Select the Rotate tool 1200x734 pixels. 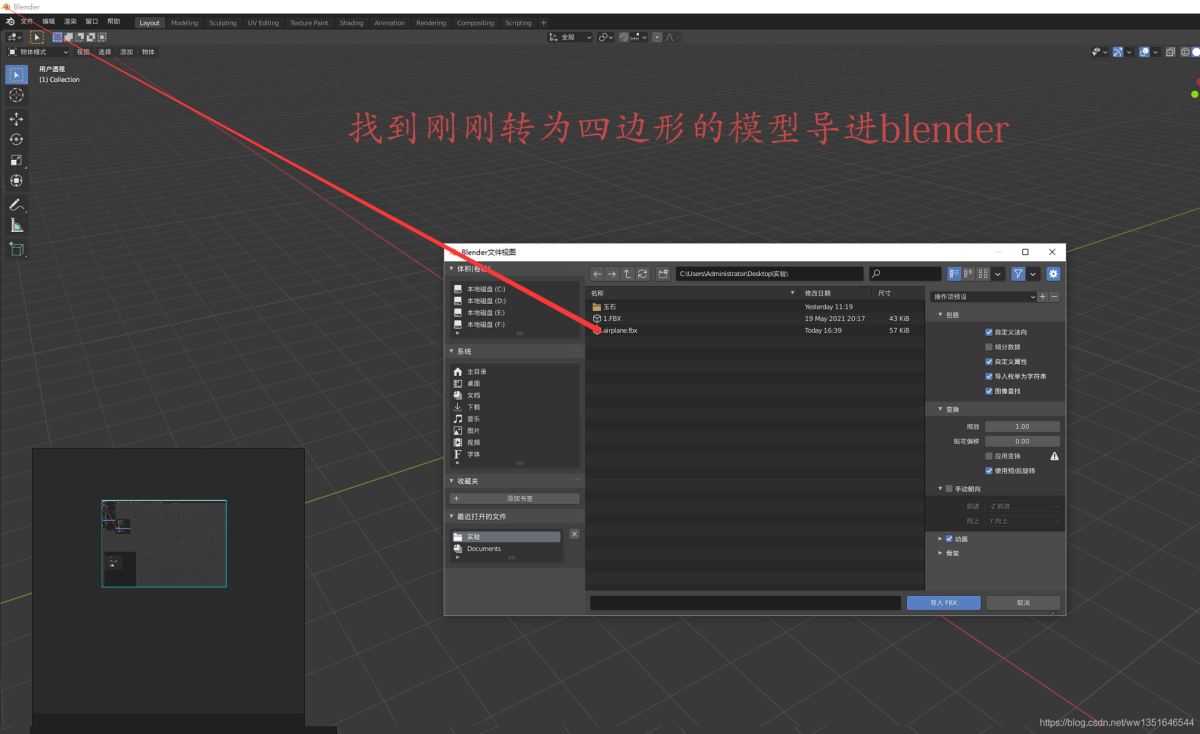[x=16, y=140]
